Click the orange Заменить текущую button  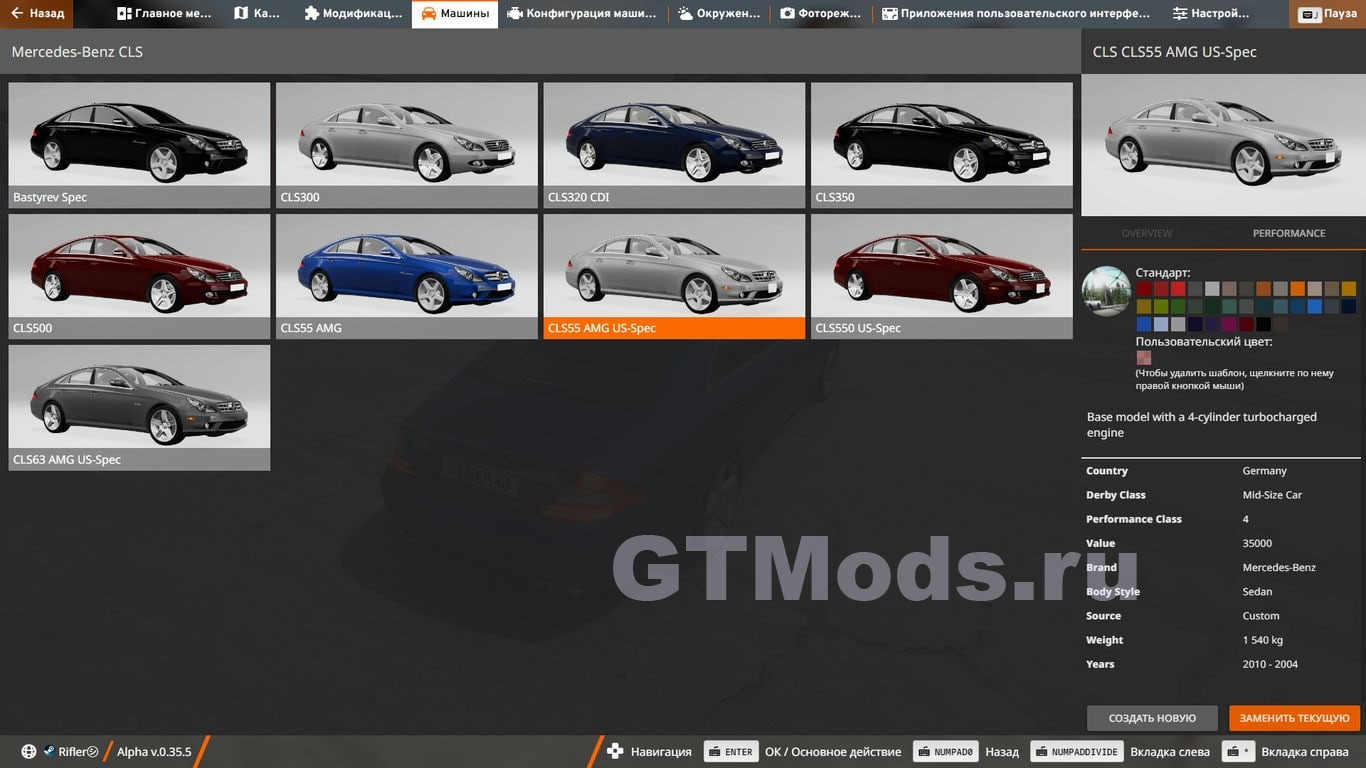(x=1295, y=718)
